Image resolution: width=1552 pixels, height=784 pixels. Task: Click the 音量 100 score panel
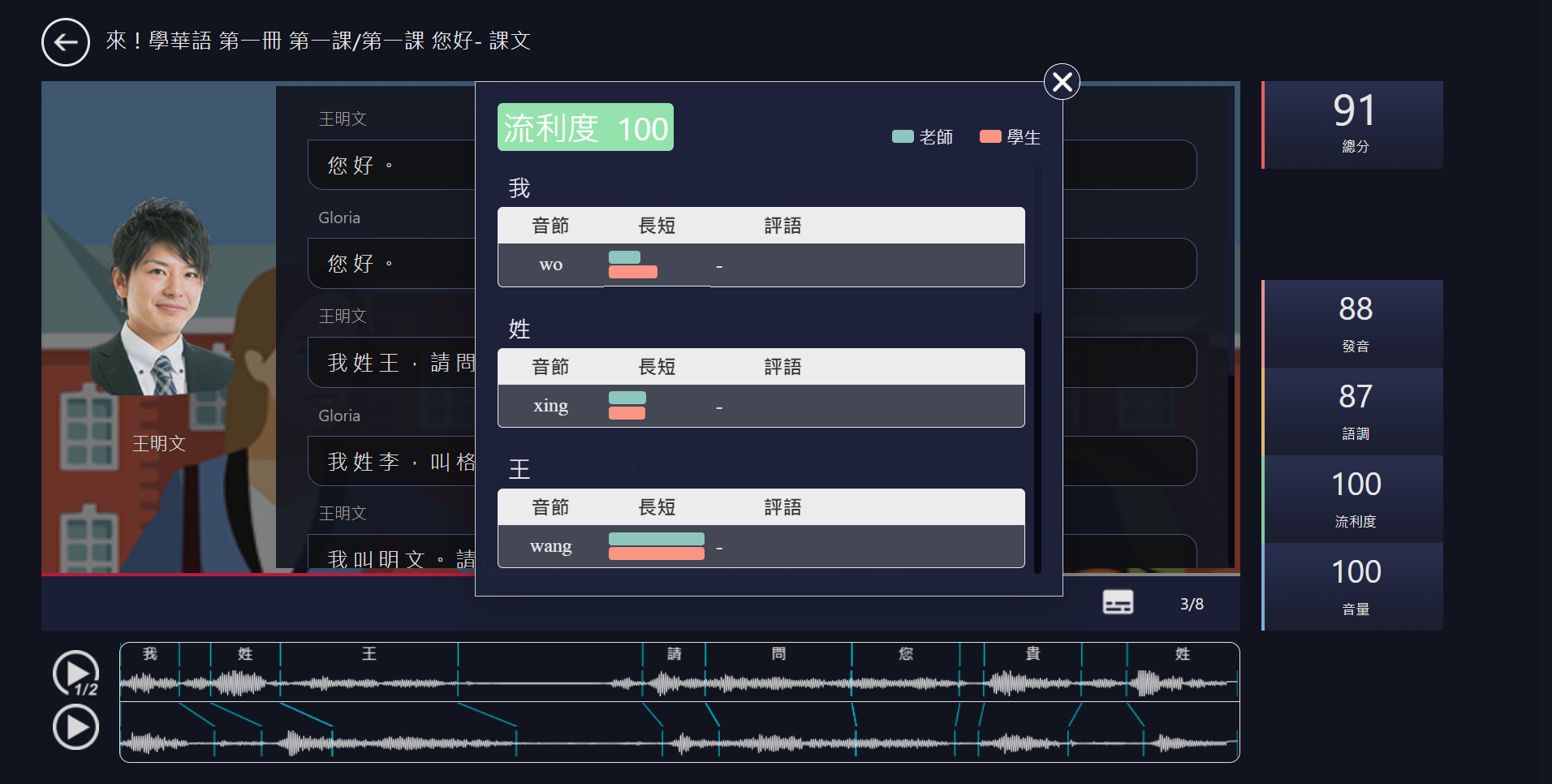tap(1354, 585)
